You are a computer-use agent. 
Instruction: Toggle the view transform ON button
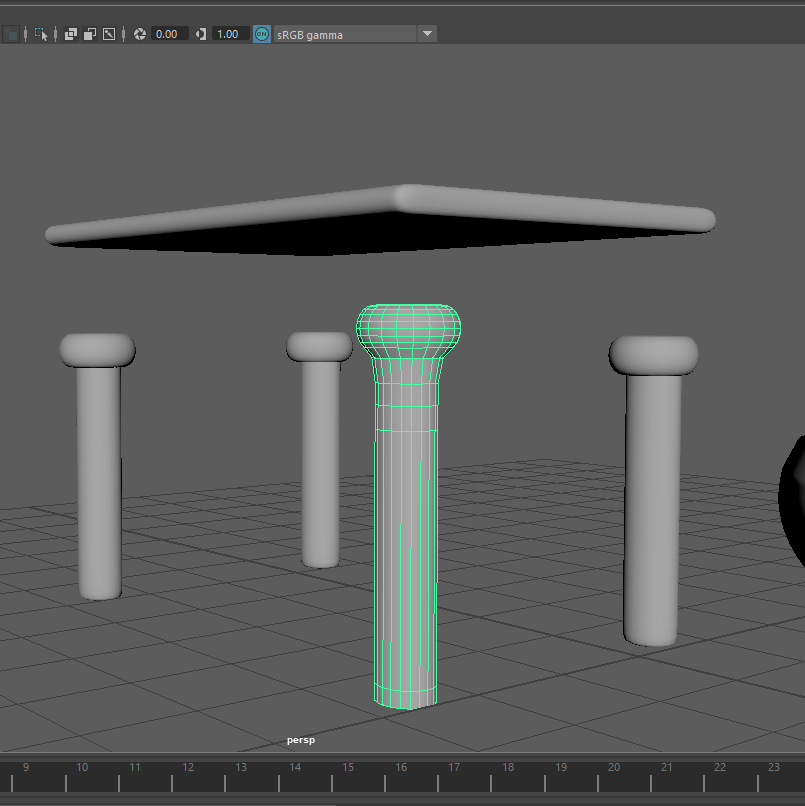[262, 34]
